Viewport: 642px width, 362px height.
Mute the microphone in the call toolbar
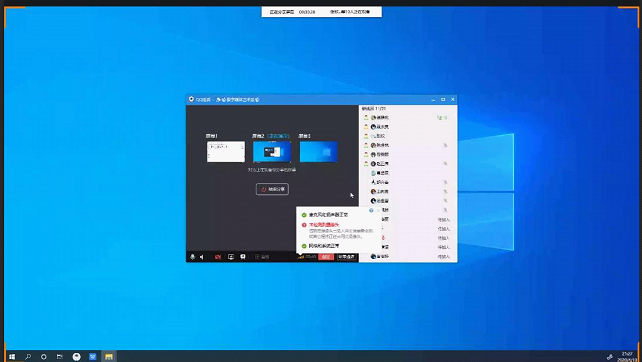pyautogui.click(x=192, y=257)
